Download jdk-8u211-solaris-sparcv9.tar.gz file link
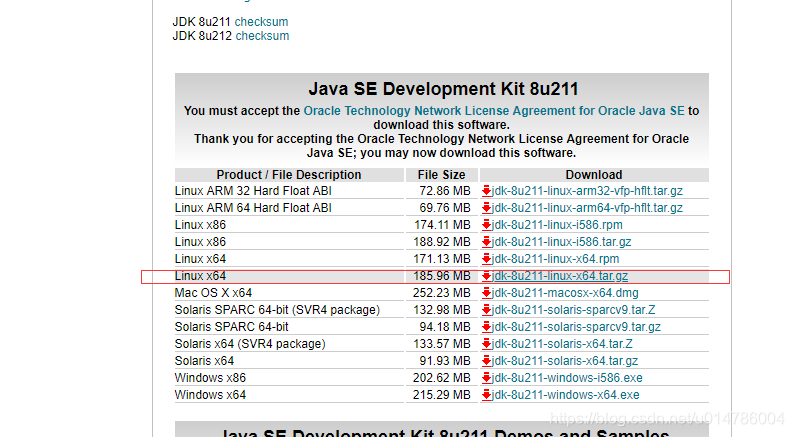 tap(576, 327)
